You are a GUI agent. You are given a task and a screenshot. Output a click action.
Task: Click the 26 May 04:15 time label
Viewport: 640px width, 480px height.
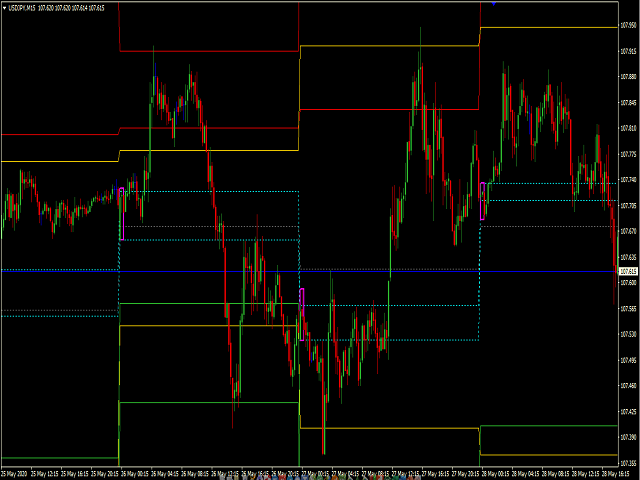[165, 474]
